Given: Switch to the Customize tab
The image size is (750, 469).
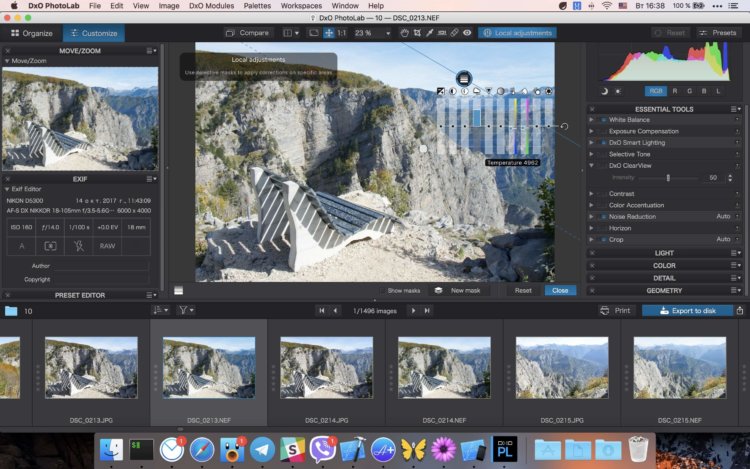Looking at the screenshot, I should tap(94, 33).
